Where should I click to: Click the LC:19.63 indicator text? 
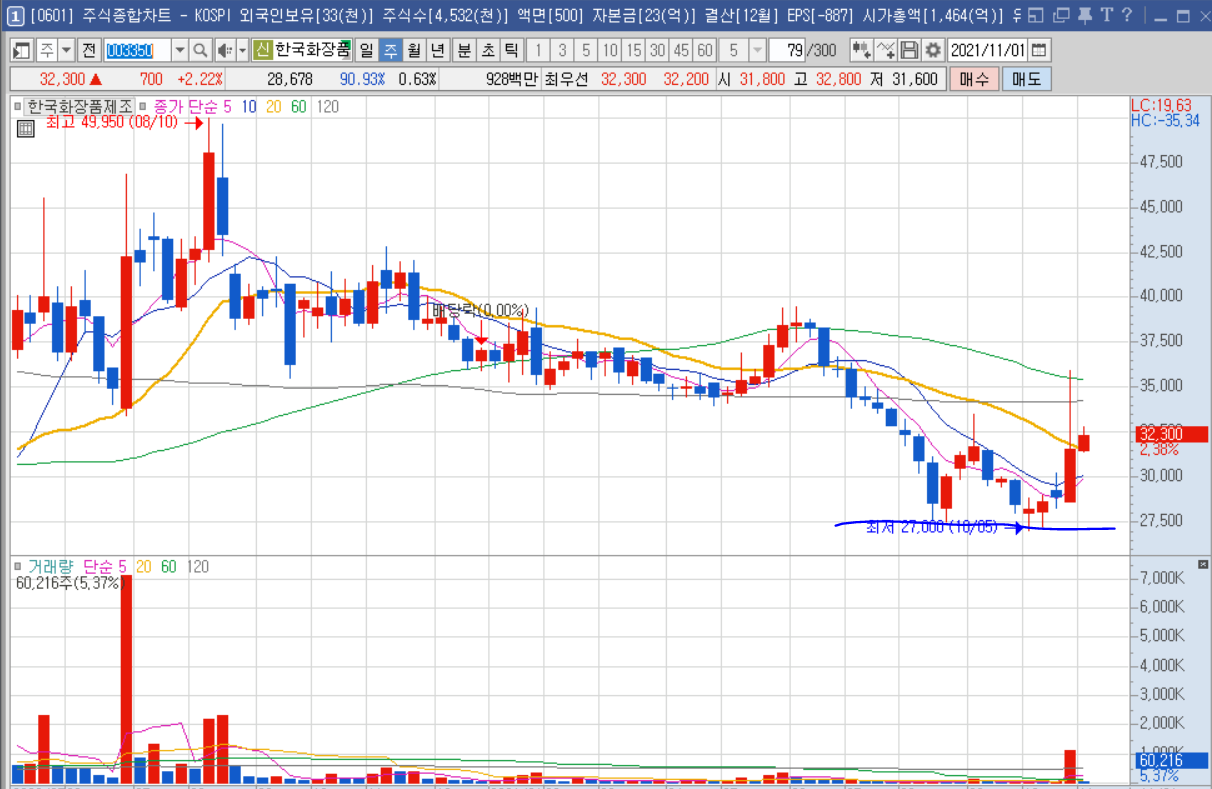click(x=1160, y=105)
